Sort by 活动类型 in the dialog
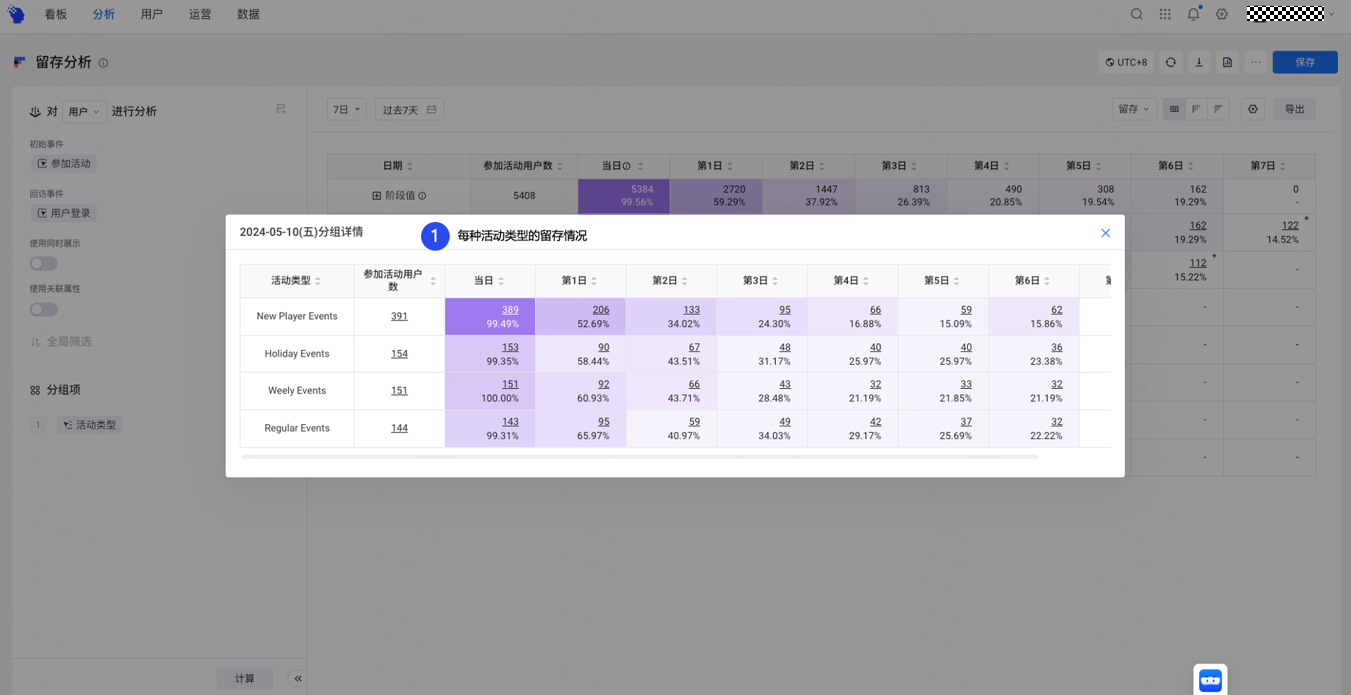 click(x=318, y=281)
